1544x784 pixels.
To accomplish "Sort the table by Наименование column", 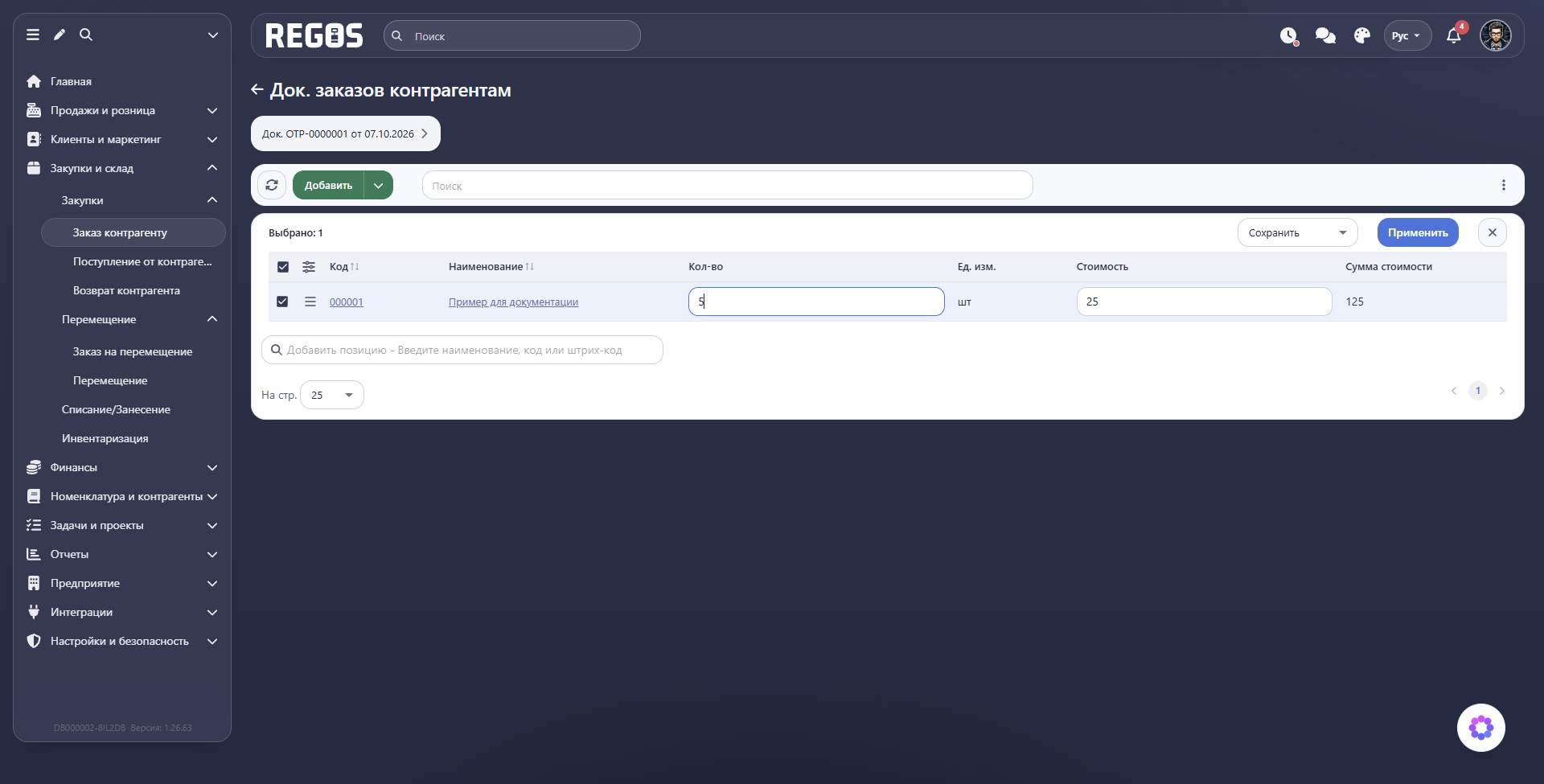I will pos(491,267).
